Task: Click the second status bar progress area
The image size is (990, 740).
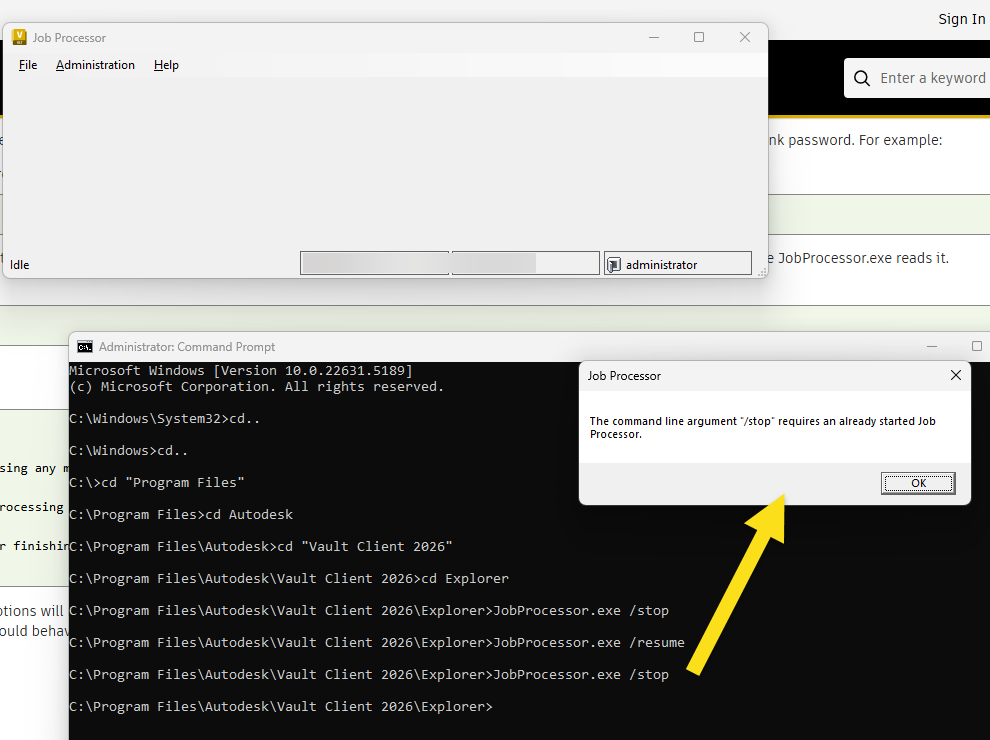Action: [525, 262]
